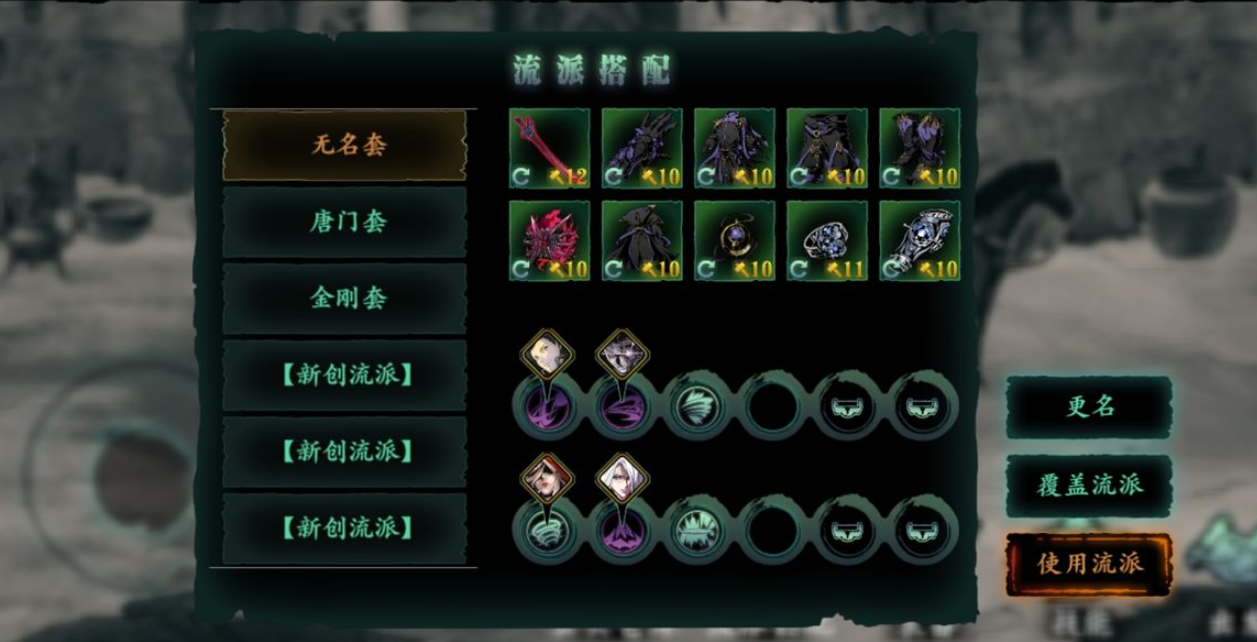Click the 使用流派 button

[x=1089, y=564]
